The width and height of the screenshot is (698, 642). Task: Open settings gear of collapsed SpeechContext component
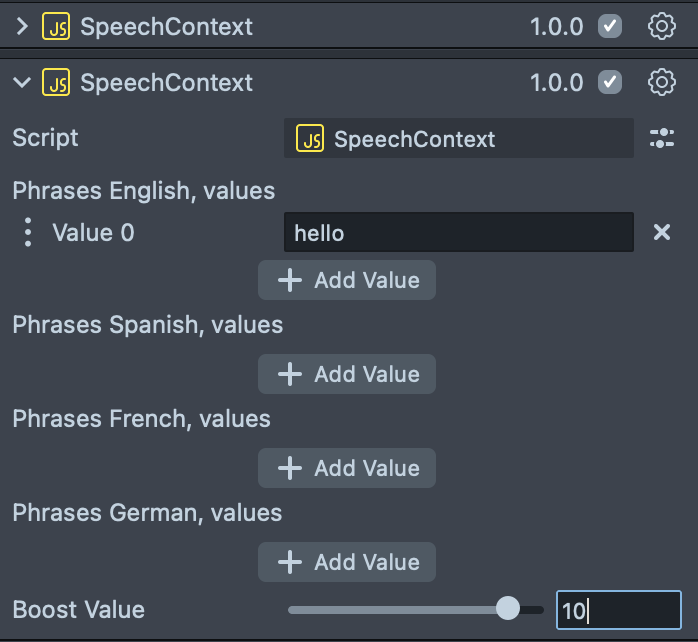pyautogui.click(x=662, y=27)
